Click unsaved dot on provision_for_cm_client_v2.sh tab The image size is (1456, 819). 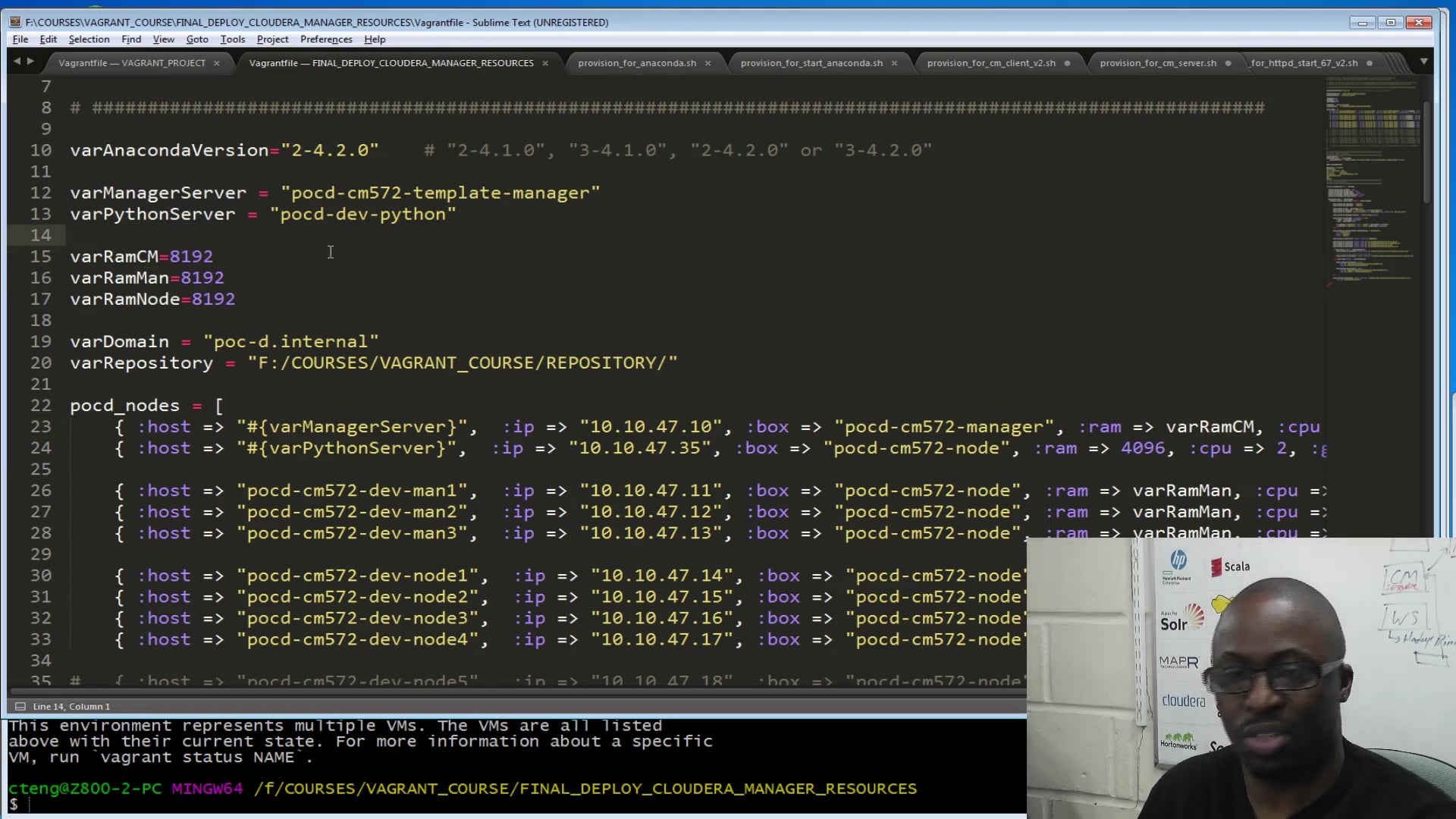1068,63
